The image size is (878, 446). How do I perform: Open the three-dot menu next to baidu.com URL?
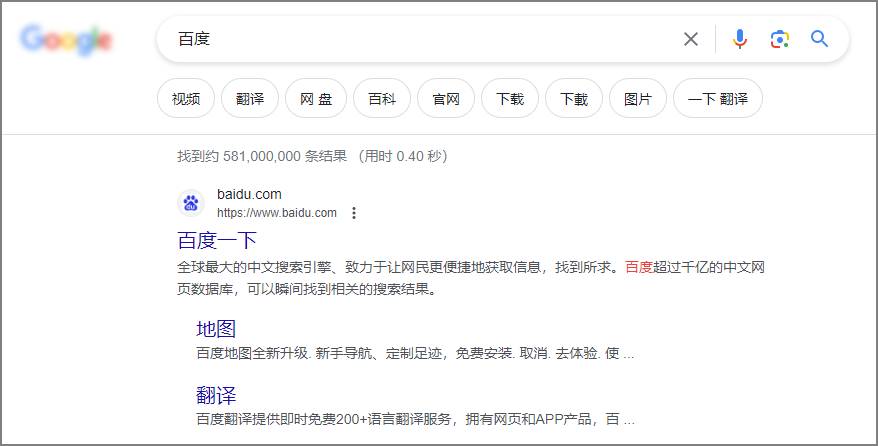click(353, 213)
